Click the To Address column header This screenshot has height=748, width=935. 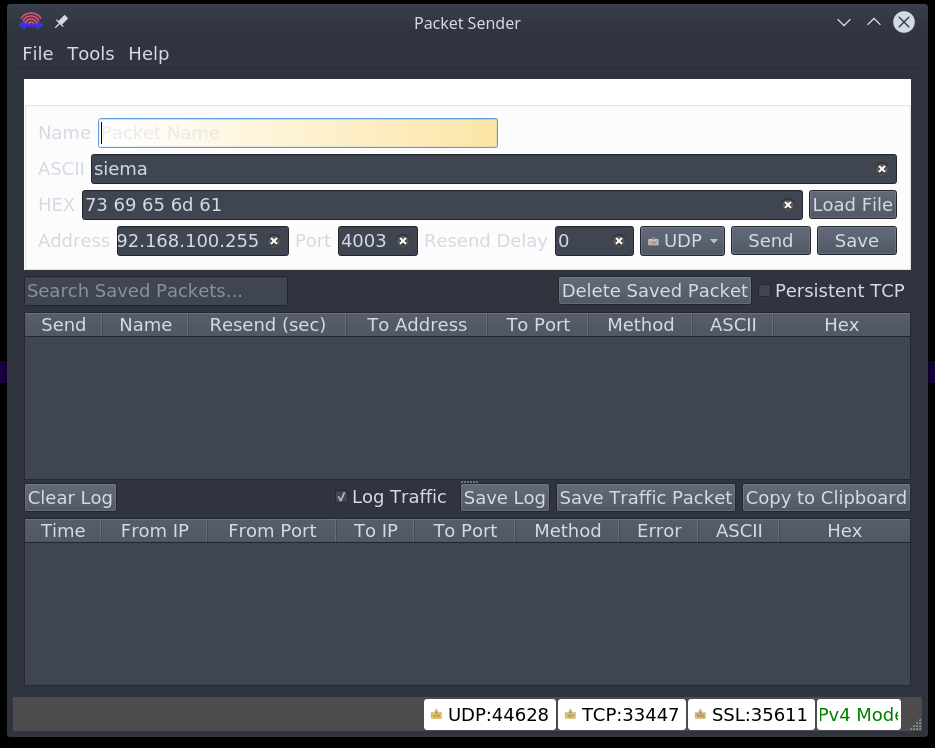tap(416, 324)
